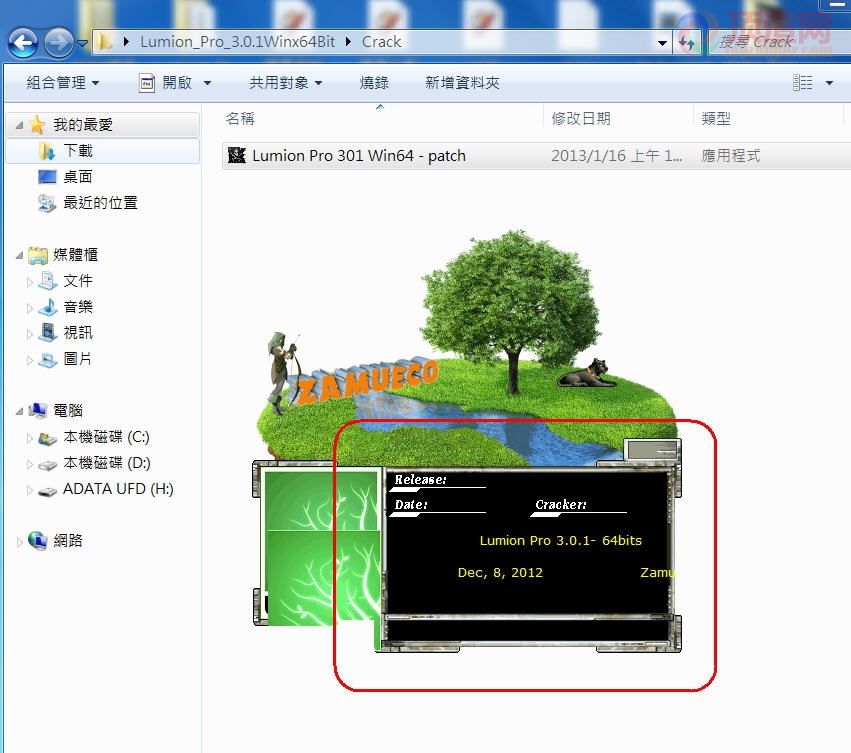Screen dimensions: 851x753
Task: Select Lumion_Pro_3.0.1Winx64Bit in the address path
Action: 238,42
